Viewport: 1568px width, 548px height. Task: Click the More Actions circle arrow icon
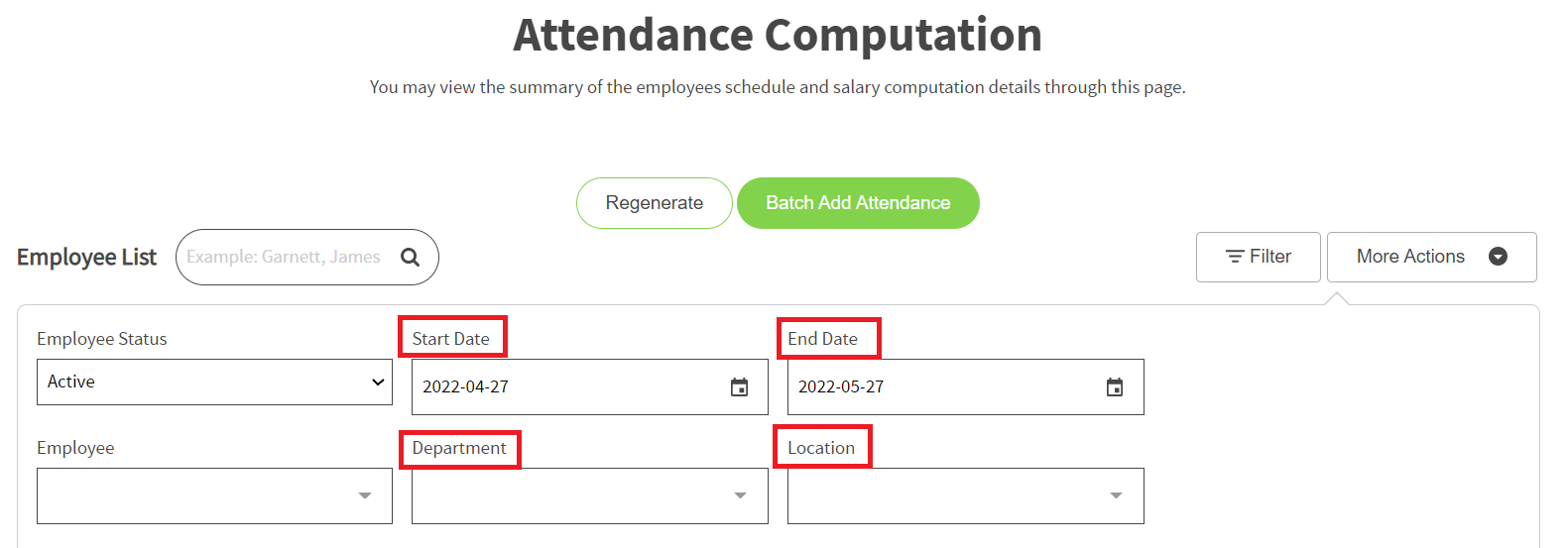(1499, 257)
